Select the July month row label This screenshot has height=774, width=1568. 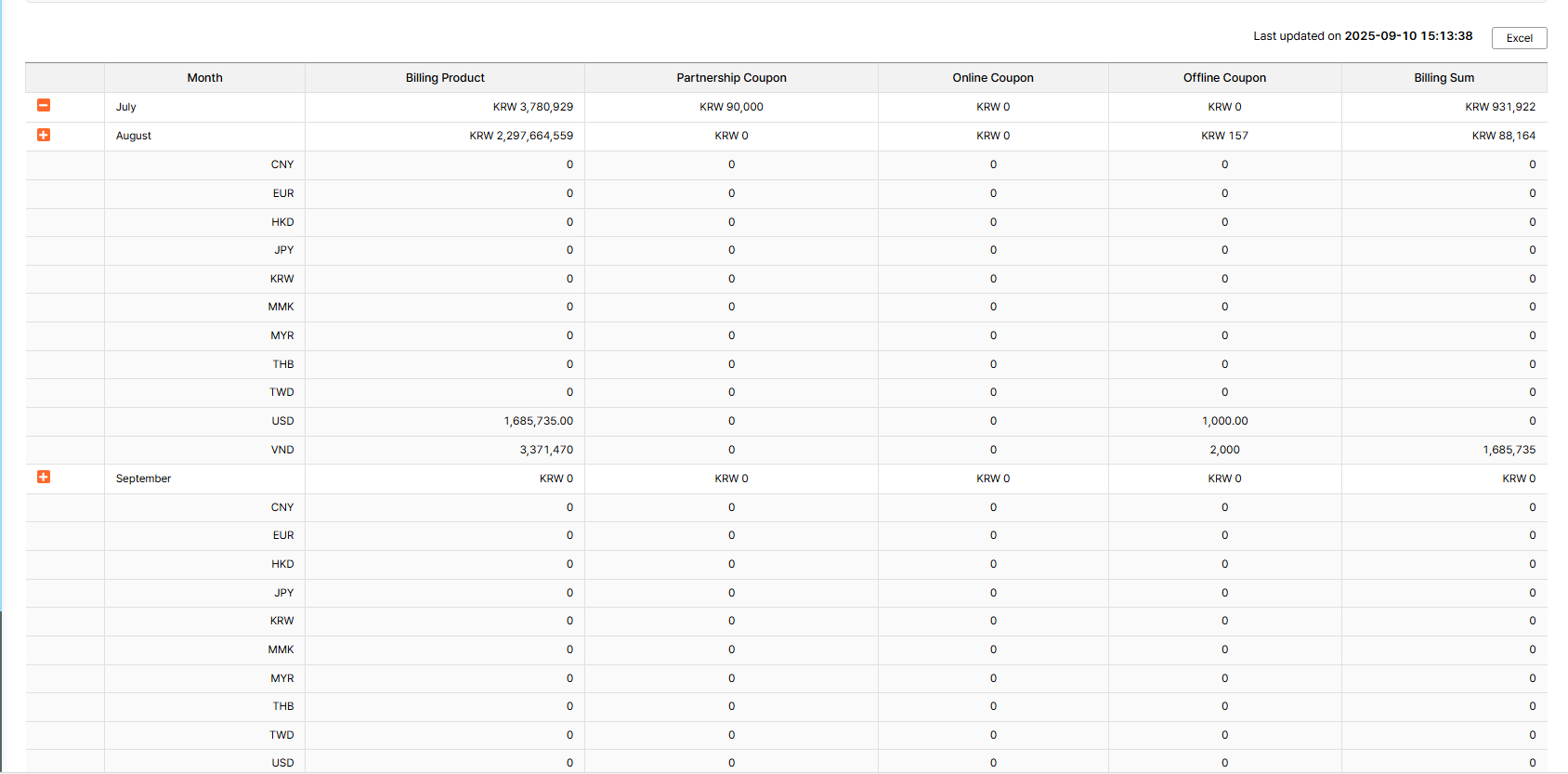pyautogui.click(x=126, y=107)
